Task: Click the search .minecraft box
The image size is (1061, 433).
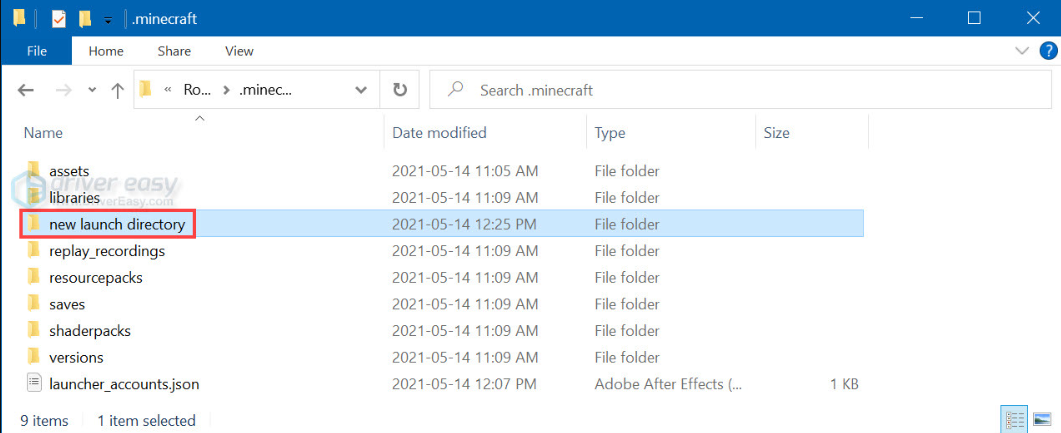Action: tap(740, 90)
